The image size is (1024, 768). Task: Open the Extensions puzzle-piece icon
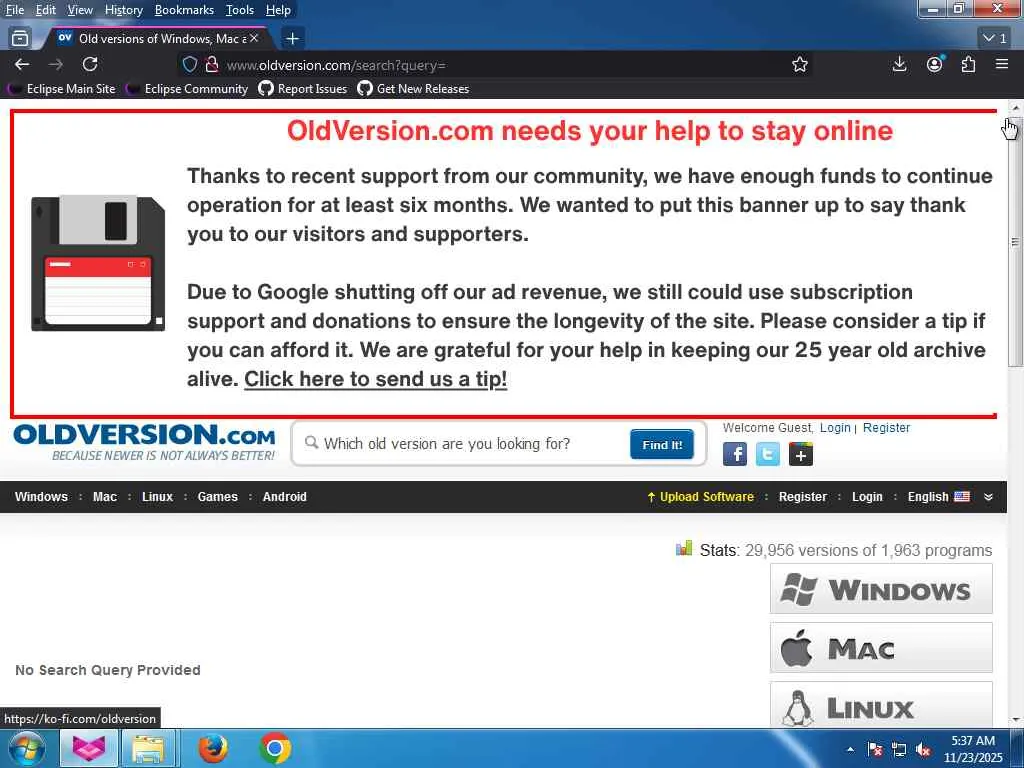click(x=968, y=64)
